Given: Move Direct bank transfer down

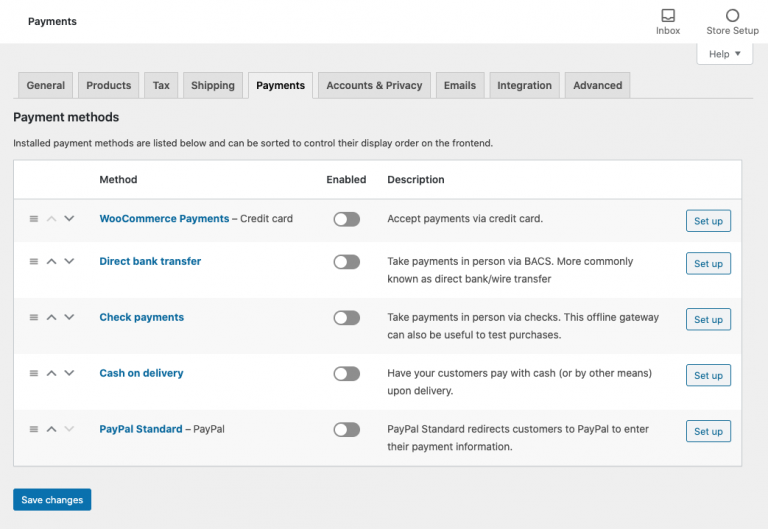Looking at the screenshot, I should tap(69, 262).
